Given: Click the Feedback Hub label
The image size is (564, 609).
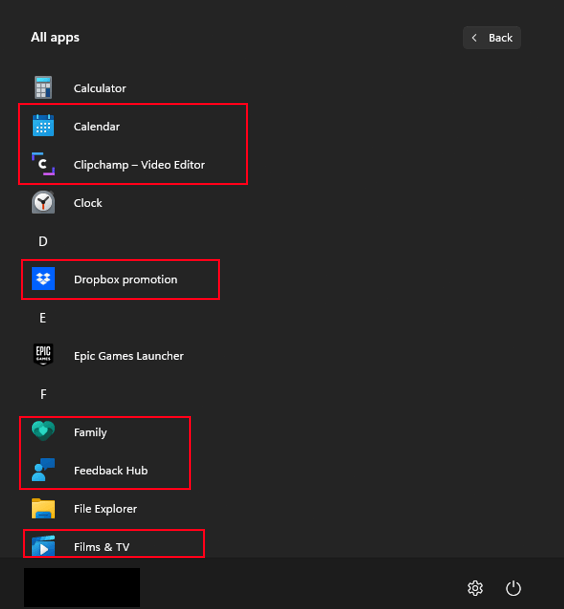Looking at the screenshot, I should 111,471.
